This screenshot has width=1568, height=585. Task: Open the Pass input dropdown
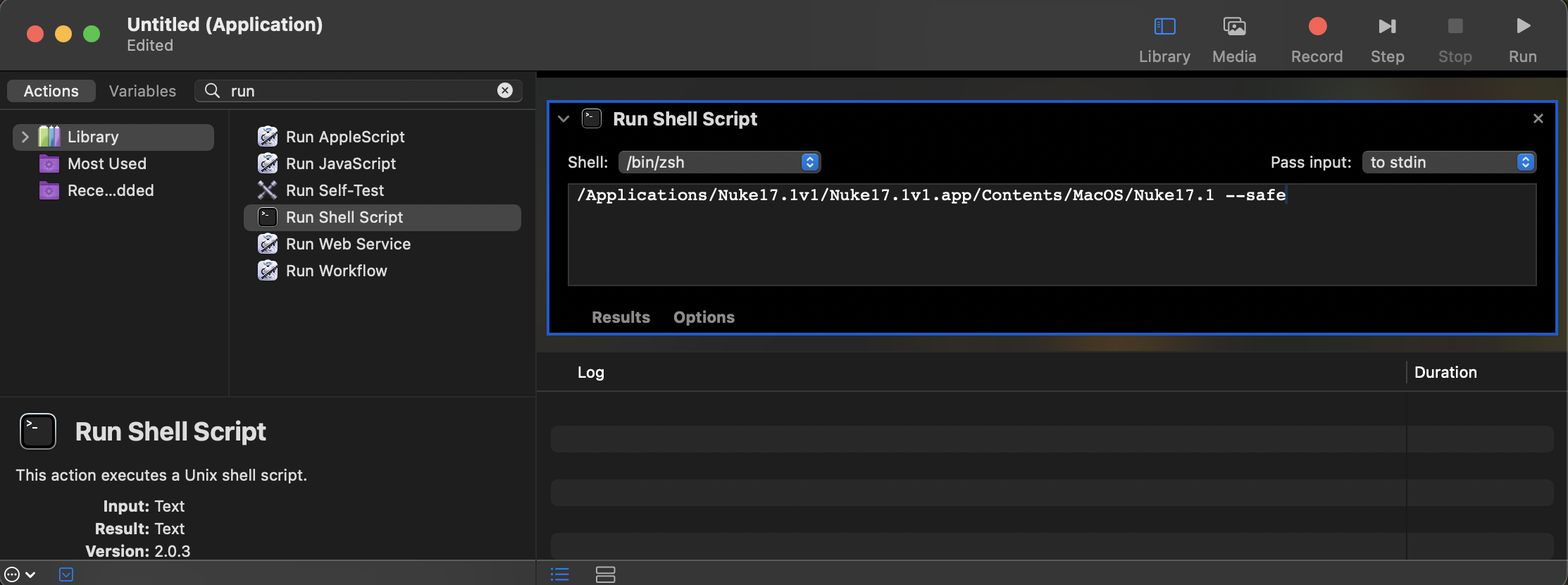pos(1449,162)
